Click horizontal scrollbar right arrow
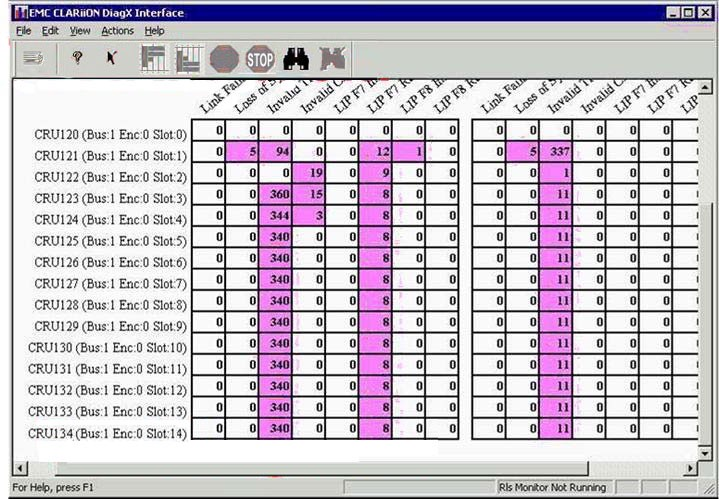The width and height of the screenshot is (719, 499). [691, 468]
